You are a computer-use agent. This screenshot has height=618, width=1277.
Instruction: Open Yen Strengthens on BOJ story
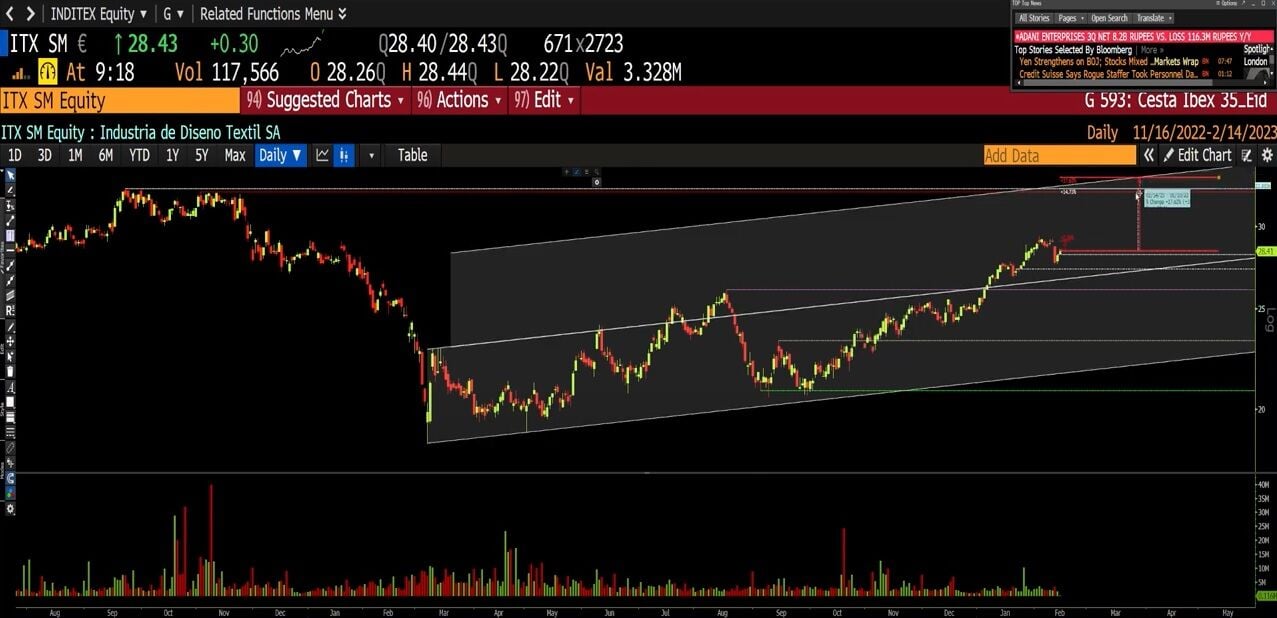point(1108,61)
